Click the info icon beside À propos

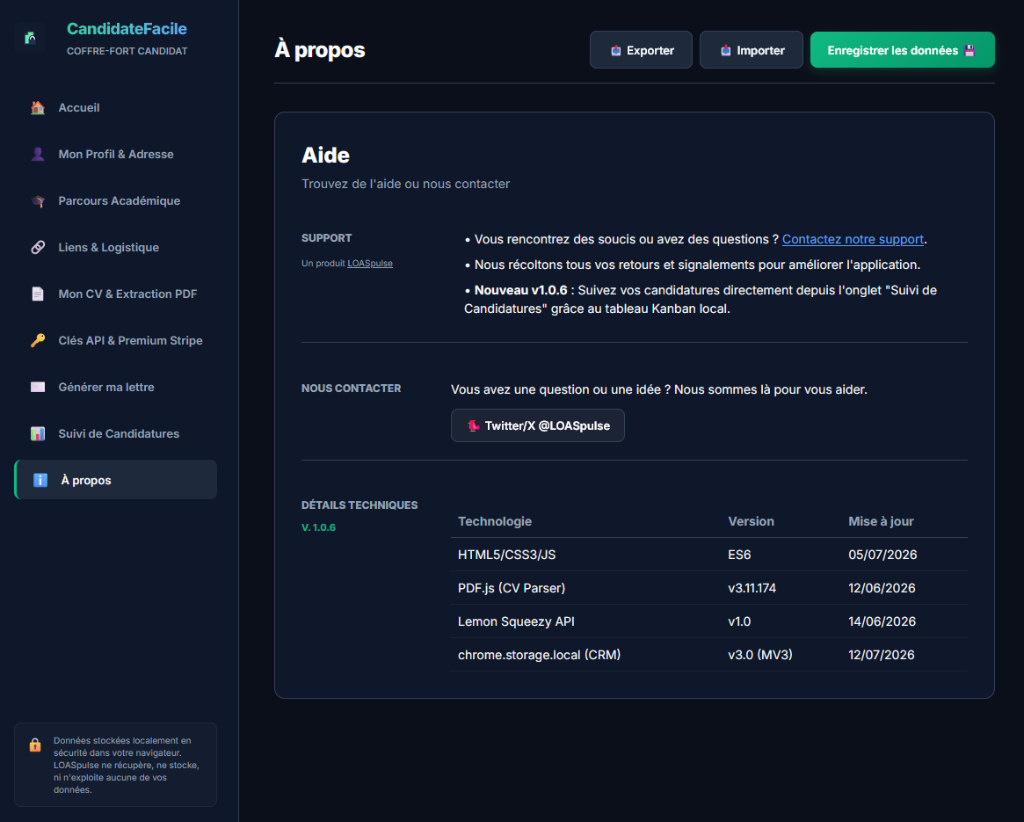(40, 480)
